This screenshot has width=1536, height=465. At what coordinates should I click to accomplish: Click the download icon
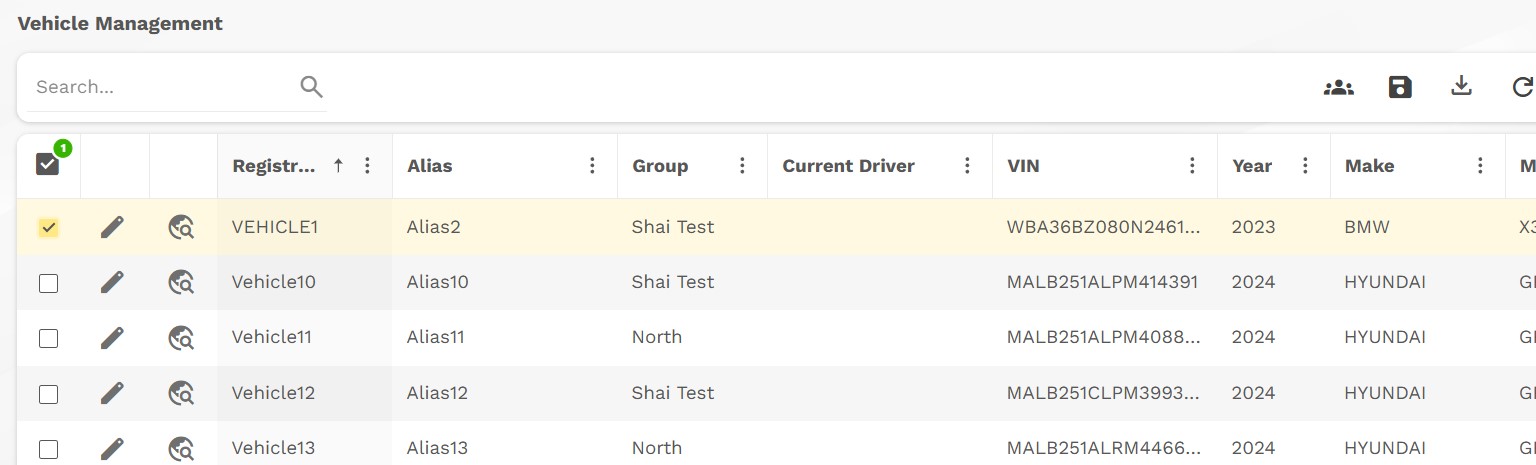tap(1461, 87)
